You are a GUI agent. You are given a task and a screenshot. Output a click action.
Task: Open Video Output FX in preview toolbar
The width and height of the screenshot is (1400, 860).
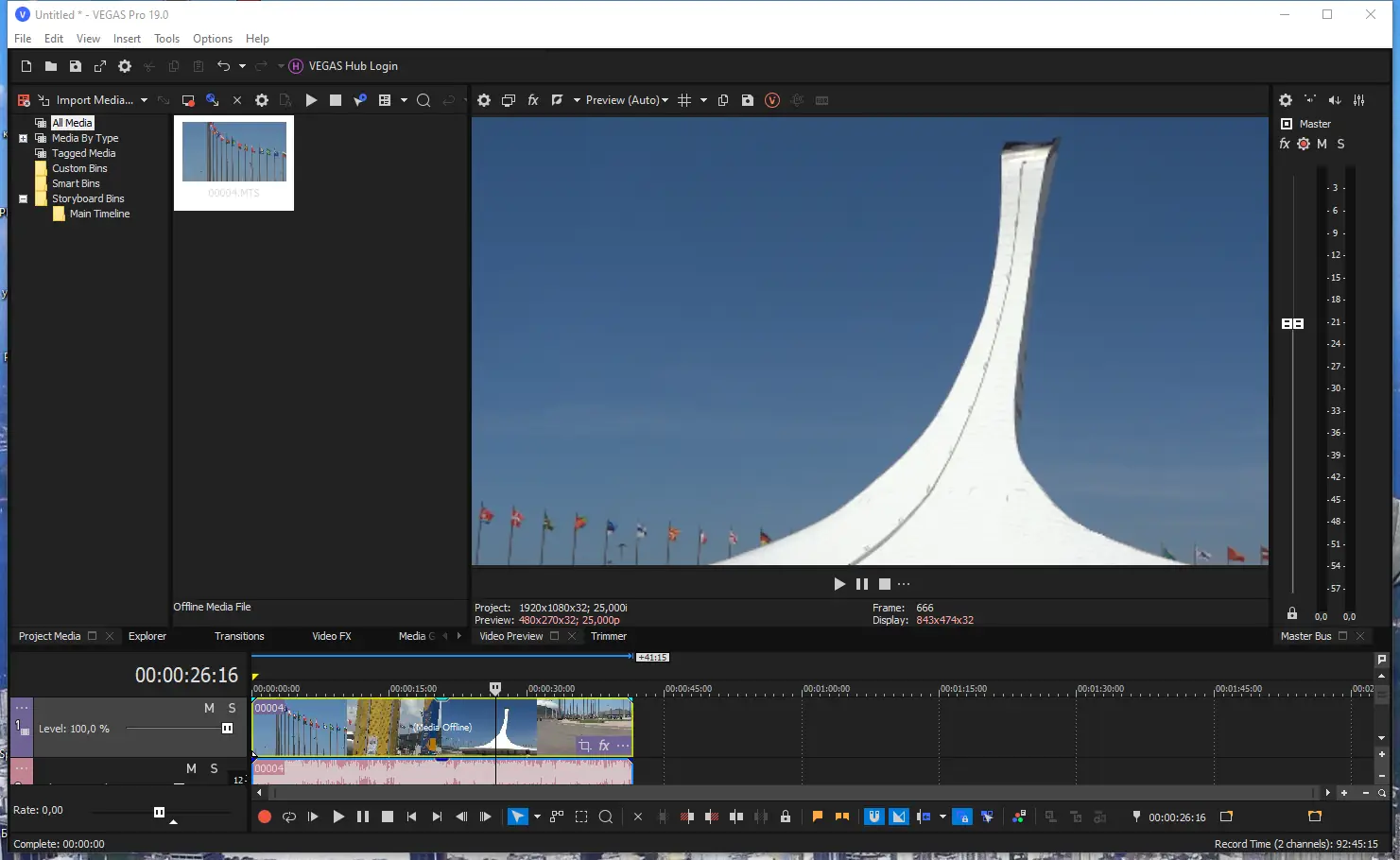533,100
